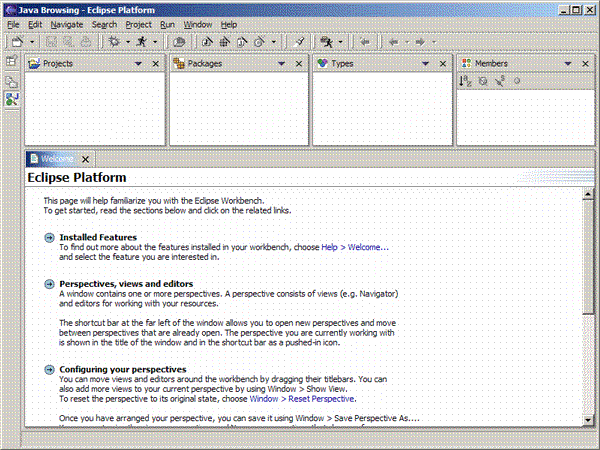The width and height of the screenshot is (600, 450).
Task: Open the Types view menu triangle
Action: [x=425, y=64]
